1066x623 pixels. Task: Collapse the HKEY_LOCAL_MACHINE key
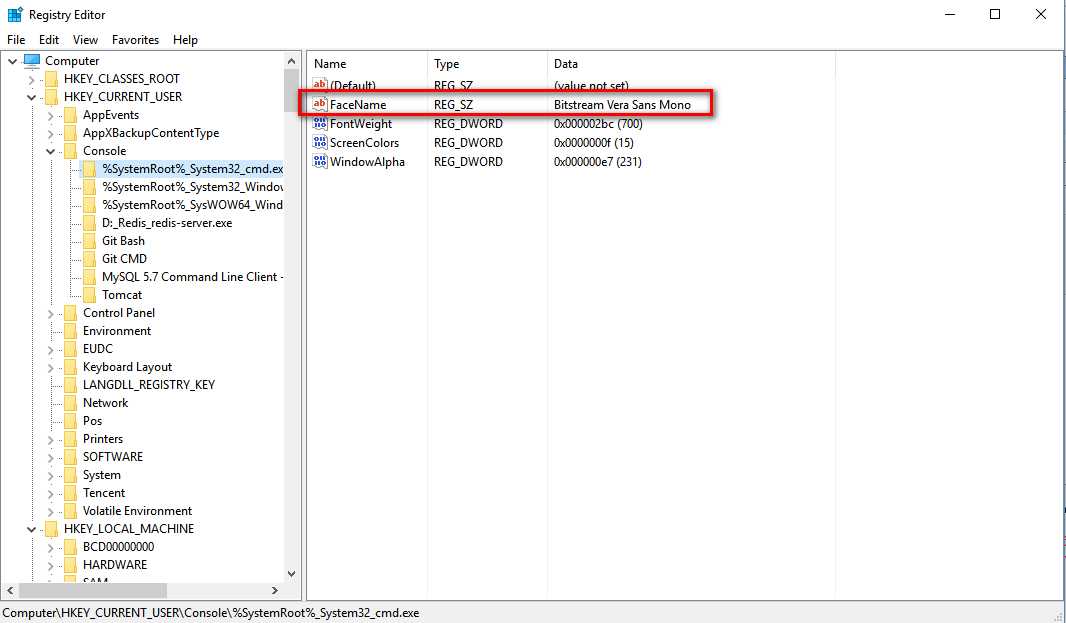pyautogui.click(x=31, y=529)
